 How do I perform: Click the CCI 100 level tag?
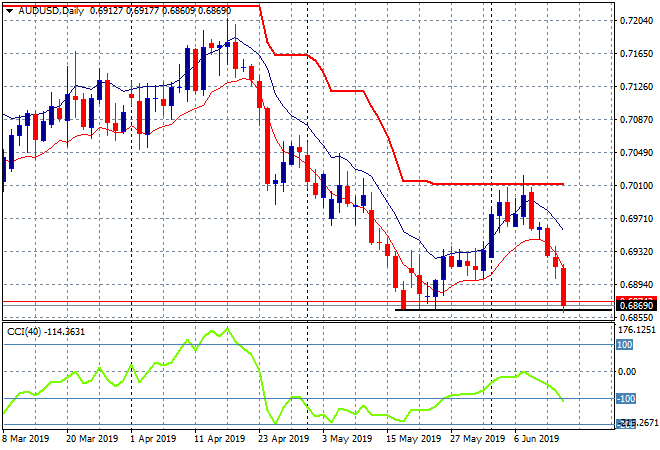click(625, 345)
